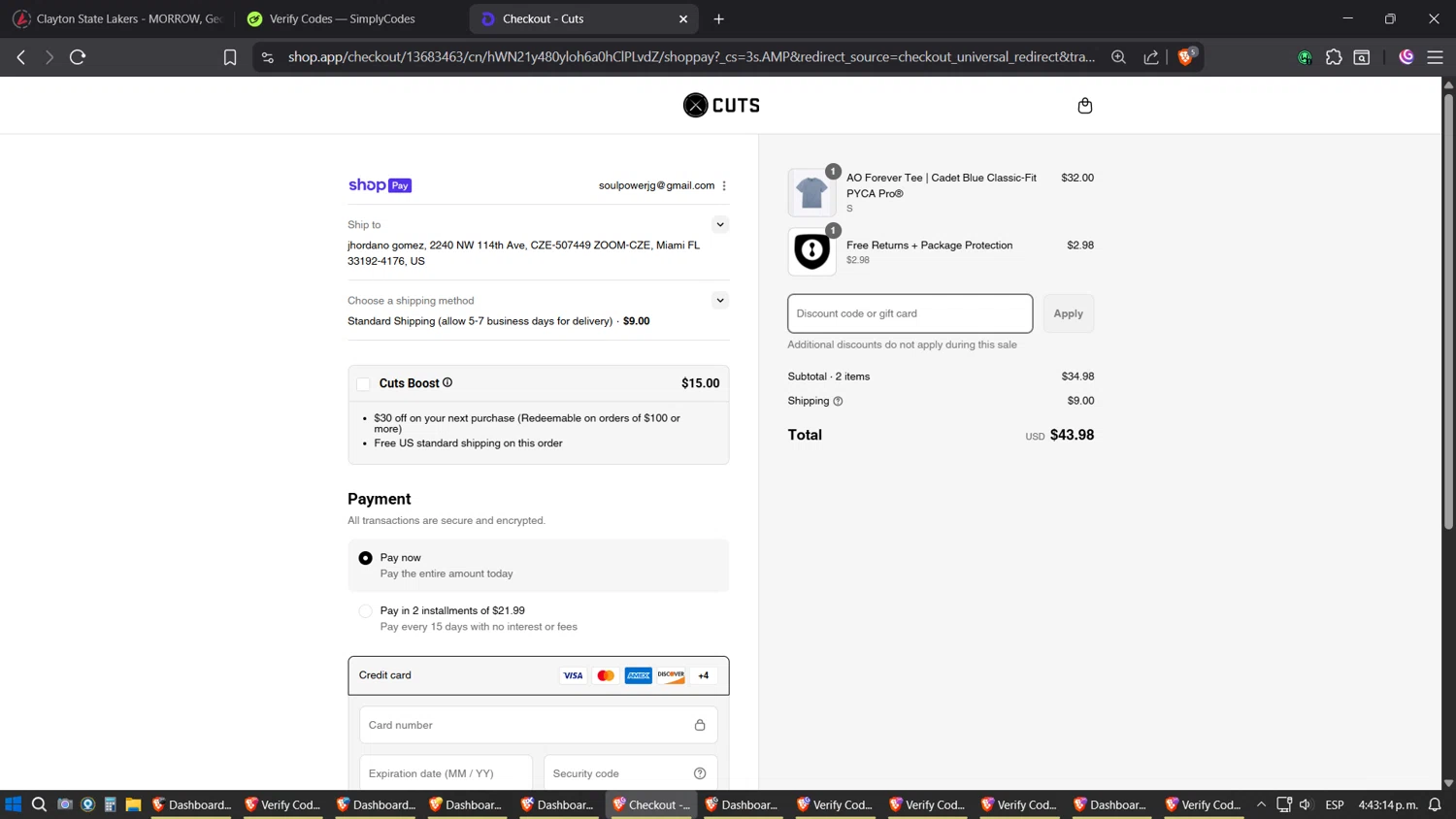The image size is (1456, 819).
Task: Click the soulpowerjg@gmail.com email text
Action: tap(656, 185)
